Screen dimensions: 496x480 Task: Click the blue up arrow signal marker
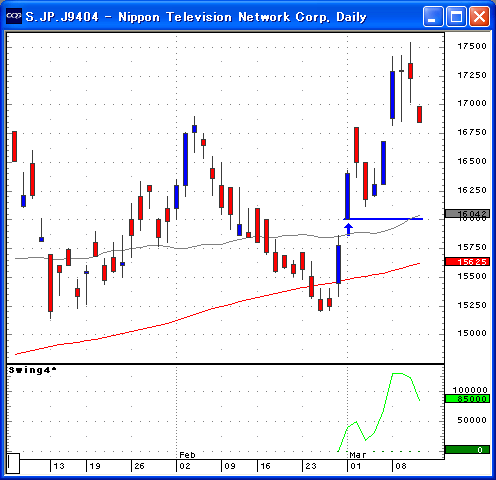(348, 230)
